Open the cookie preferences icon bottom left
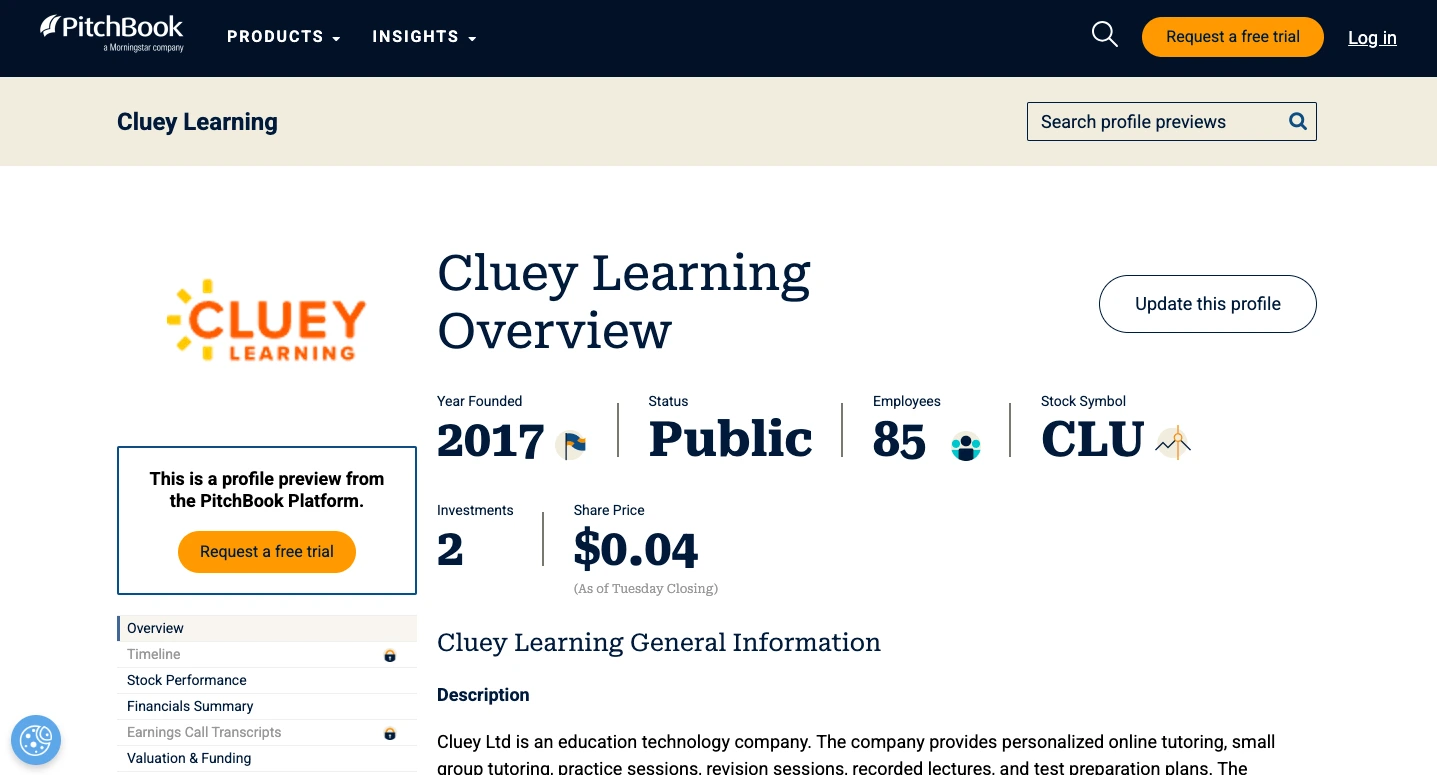The width and height of the screenshot is (1437, 775). click(x=36, y=740)
